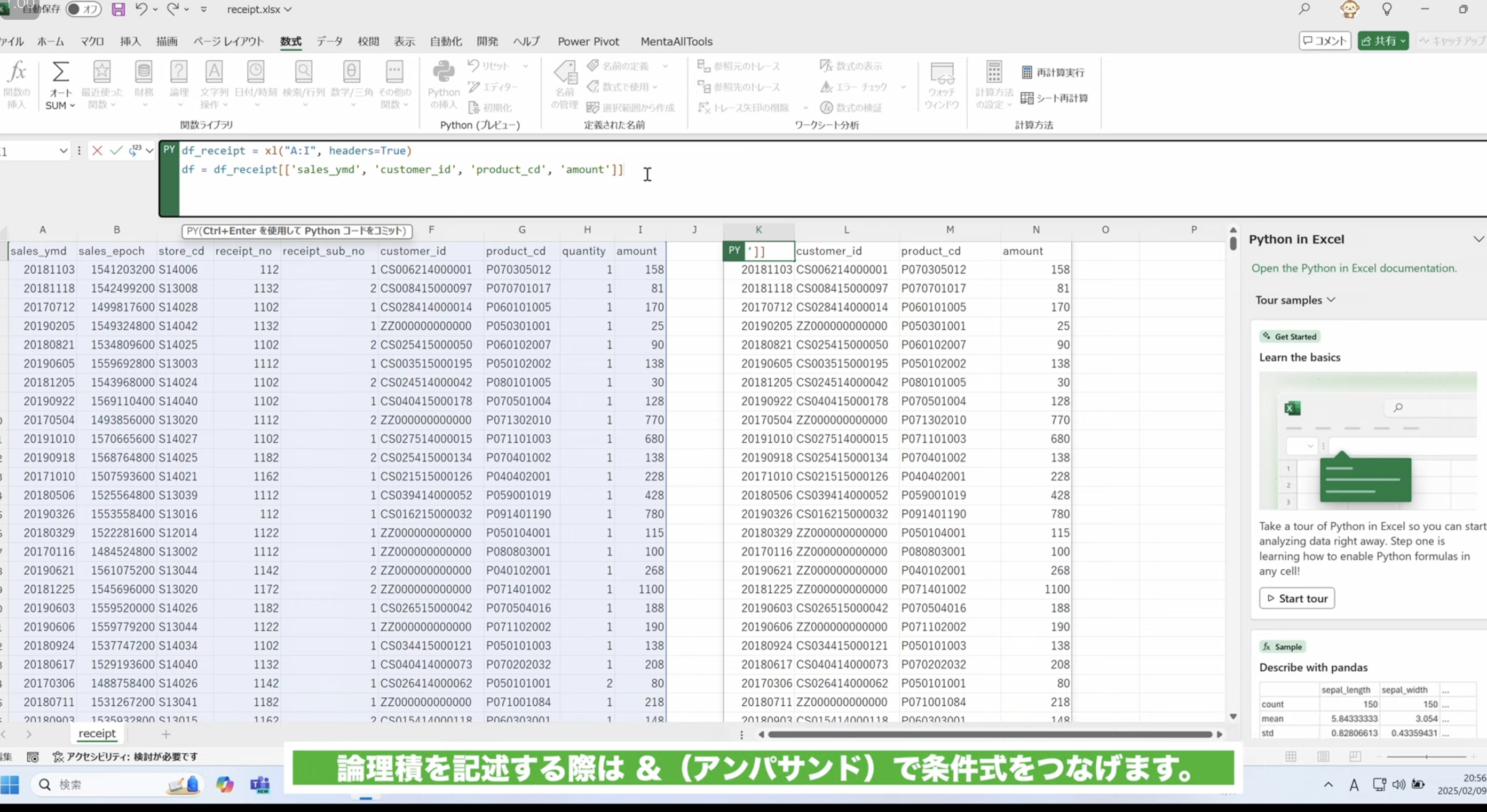Click the vertical scrollbar down arrow
The height and width of the screenshot is (812, 1487).
(x=1233, y=716)
